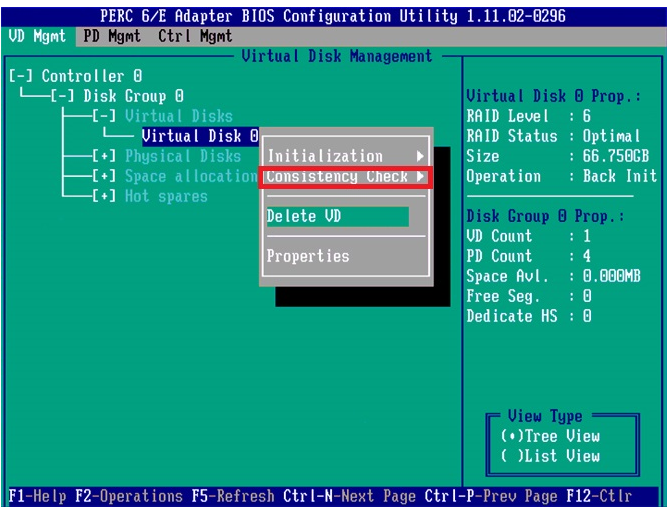Expand the Hot spares branch
The image size is (667, 509).
(104, 196)
